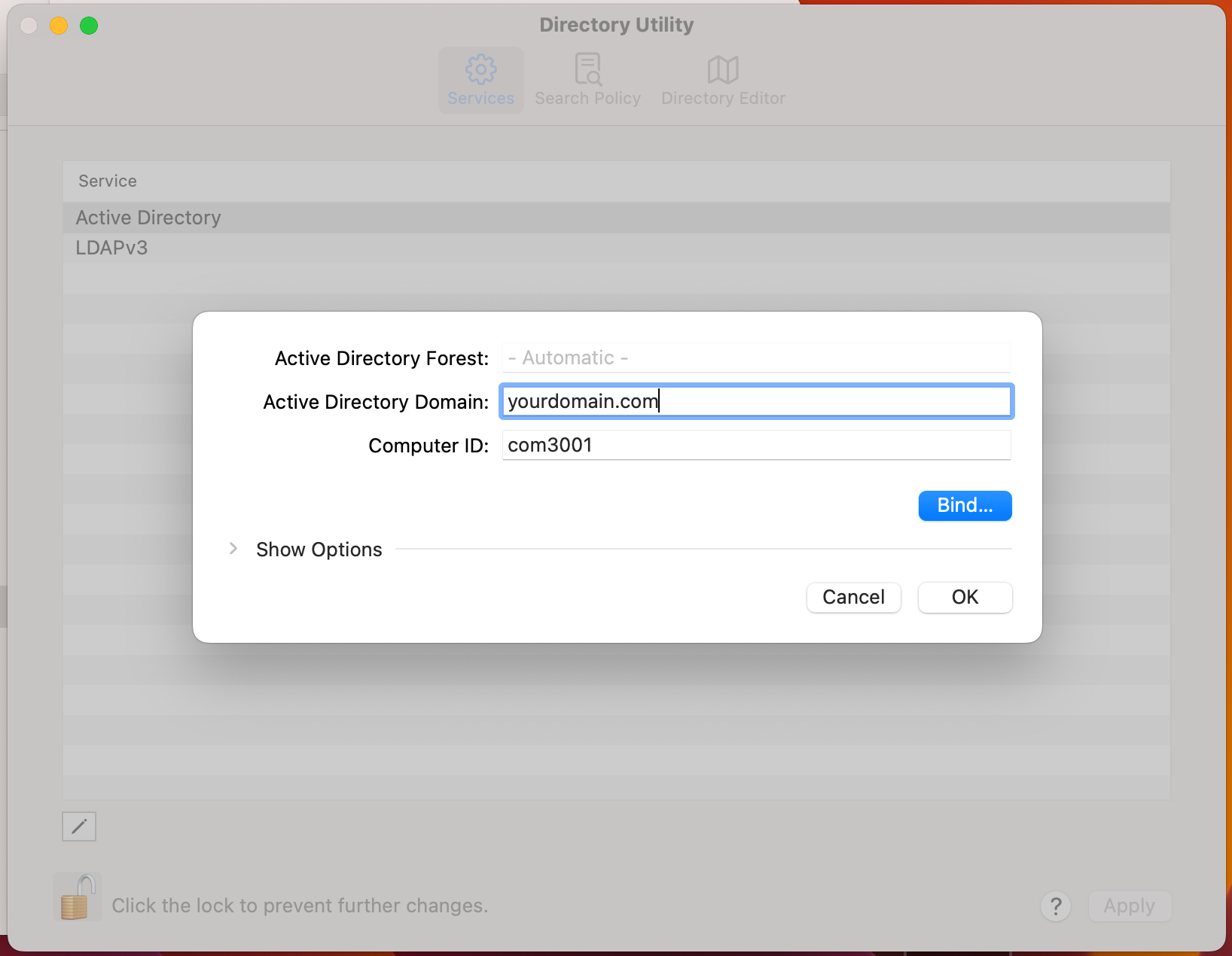
Task: Click the Apply button
Action: pos(1129,906)
